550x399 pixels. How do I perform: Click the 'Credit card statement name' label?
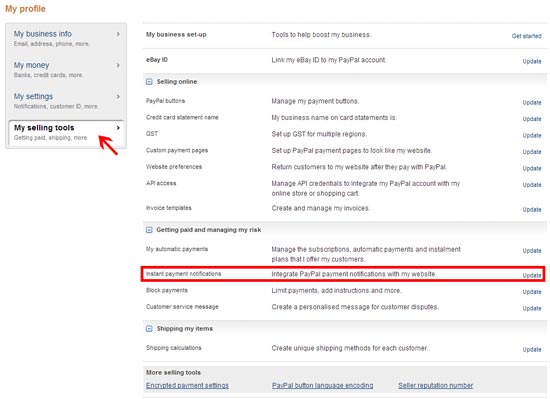182,117
